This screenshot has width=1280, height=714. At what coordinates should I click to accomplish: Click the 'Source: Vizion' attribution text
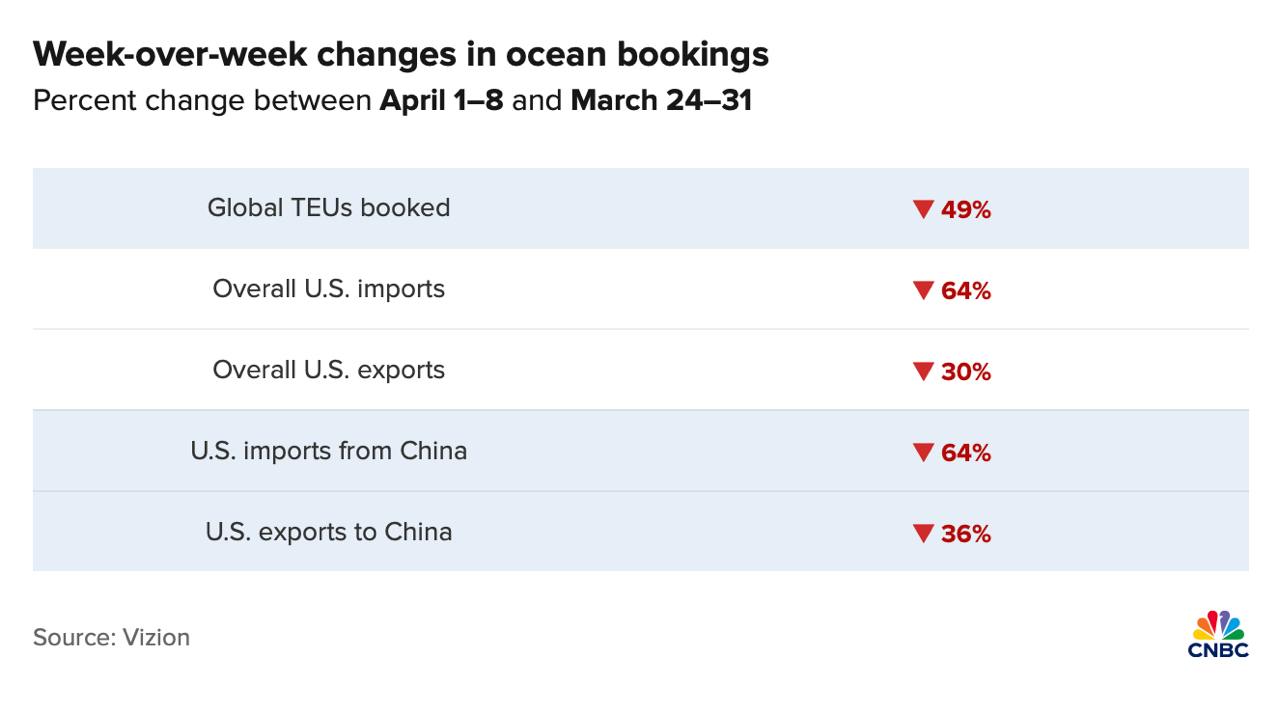[111, 638]
